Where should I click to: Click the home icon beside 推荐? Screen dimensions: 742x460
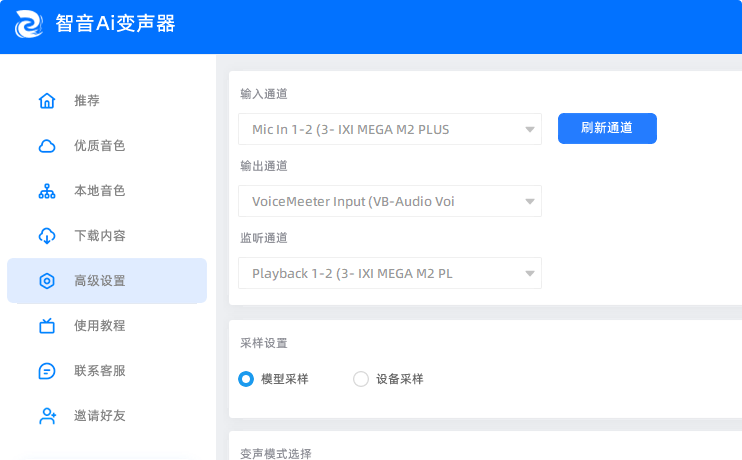(47, 100)
